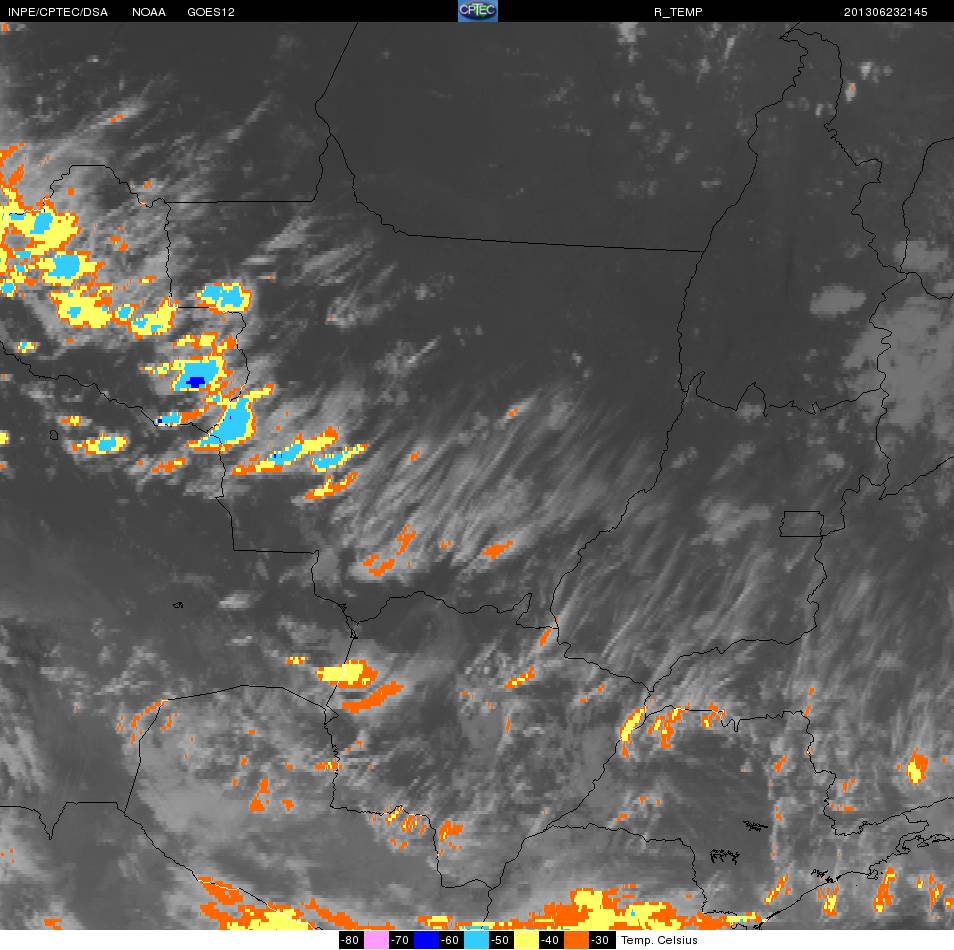Select the pink -80 to -70 legend swatch
Viewport: 954px width, 950px height.
pyautogui.click(x=376, y=940)
